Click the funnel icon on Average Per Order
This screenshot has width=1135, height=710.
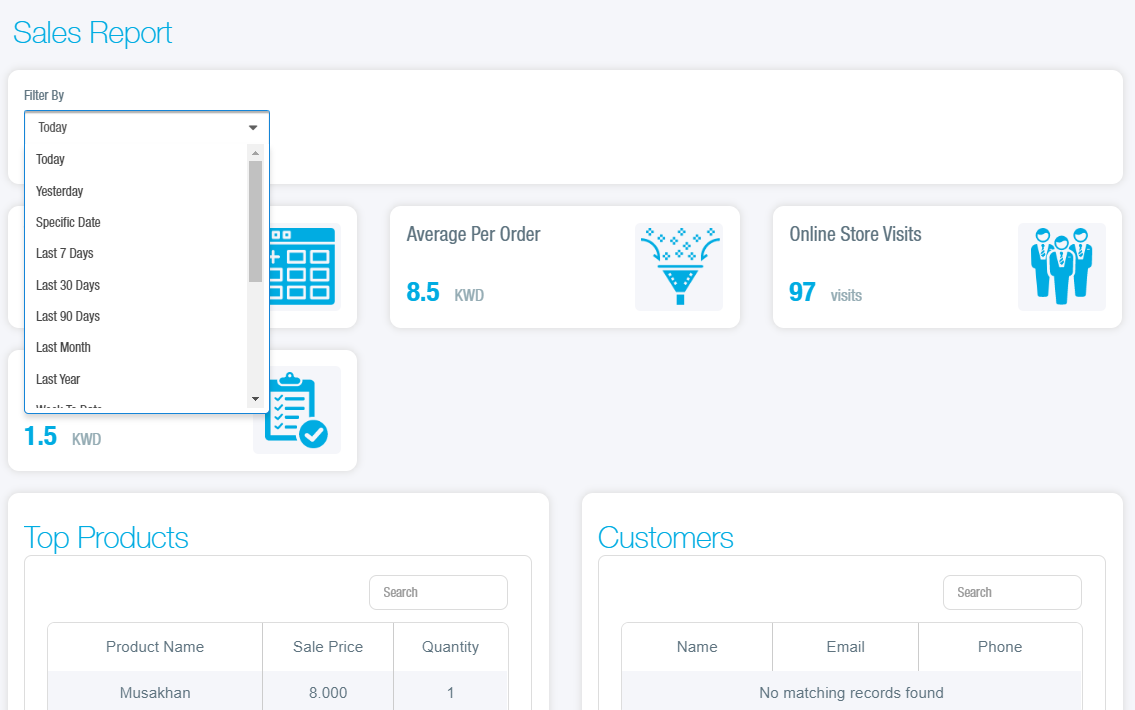pos(679,267)
